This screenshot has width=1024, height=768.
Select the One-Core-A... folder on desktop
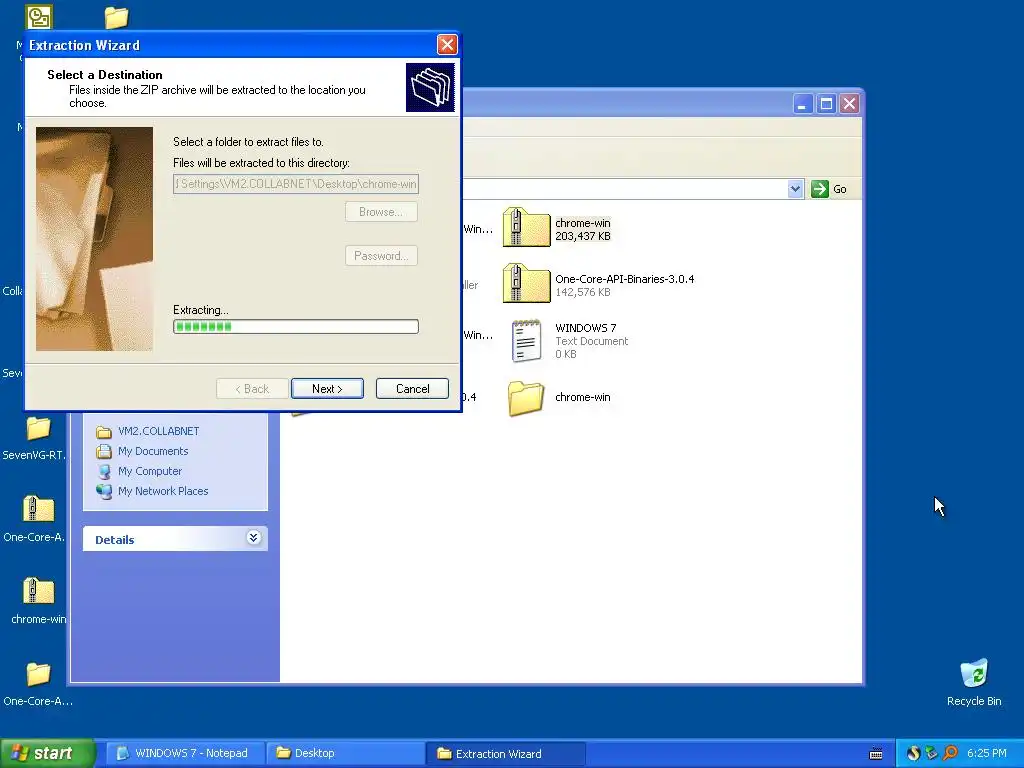point(37,674)
